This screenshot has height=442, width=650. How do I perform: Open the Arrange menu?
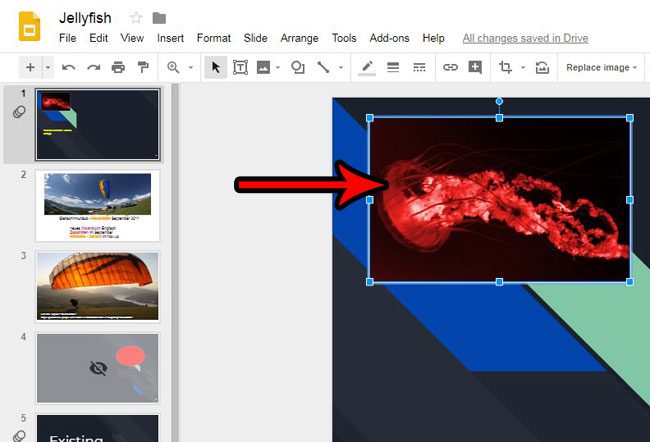tap(299, 38)
